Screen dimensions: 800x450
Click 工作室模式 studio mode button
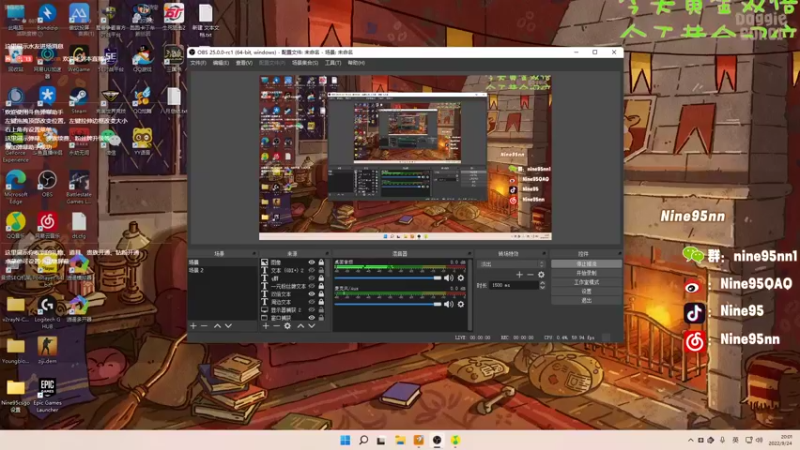click(586, 282)
